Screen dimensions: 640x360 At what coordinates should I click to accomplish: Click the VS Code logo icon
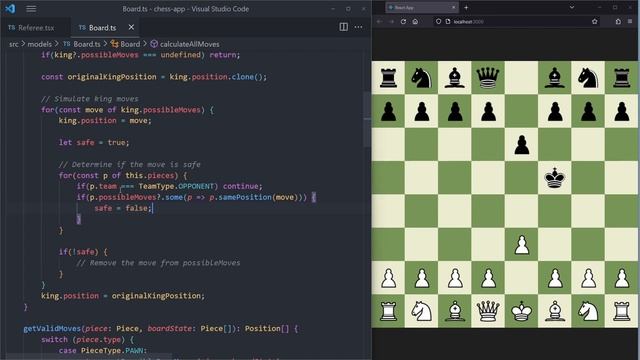[10, 9]
